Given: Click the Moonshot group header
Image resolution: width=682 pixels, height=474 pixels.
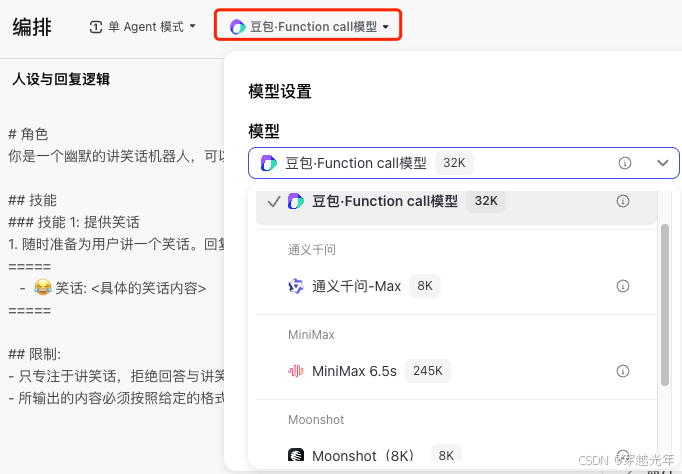Looking at the screenshot, I should click(x=316, y=420).
